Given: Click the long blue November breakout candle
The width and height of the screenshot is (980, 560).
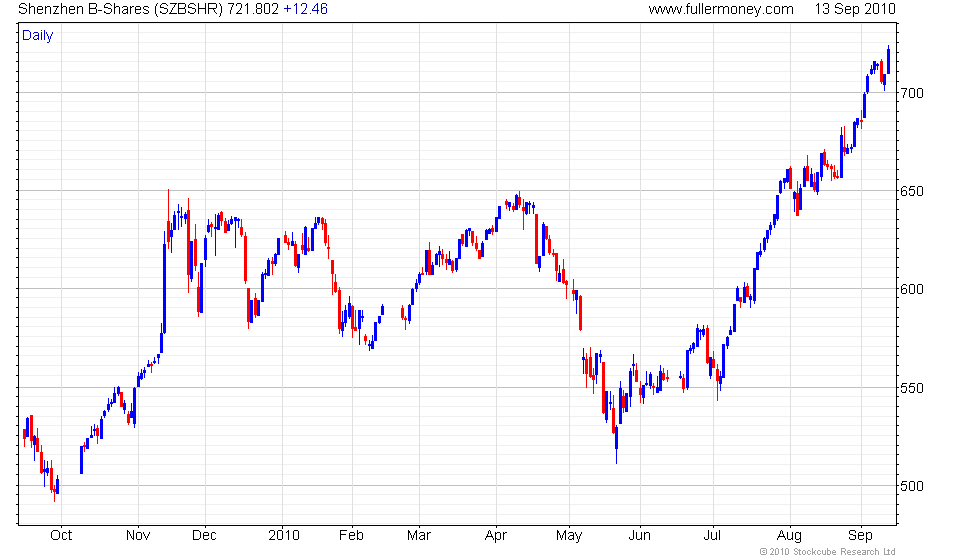Looking at the screenshot, I should (x=164, y=284).
